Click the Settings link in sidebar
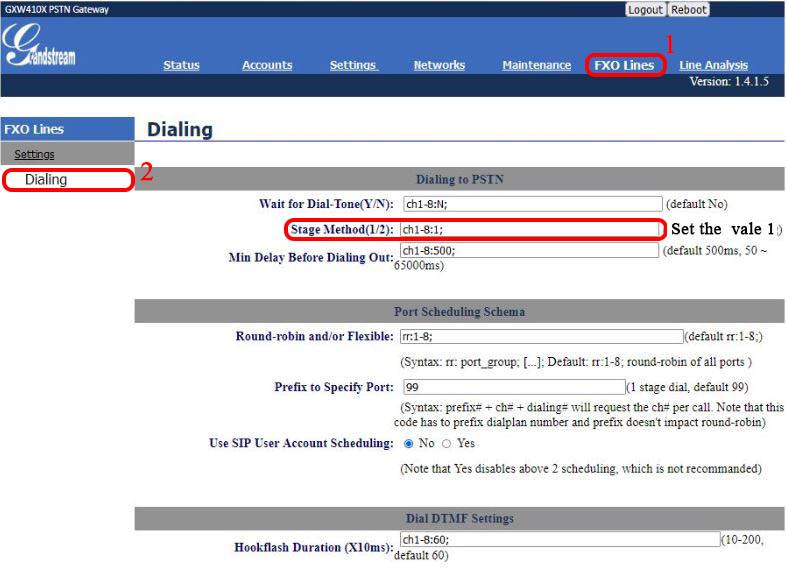786x576 pixels. tap(35, 154)
